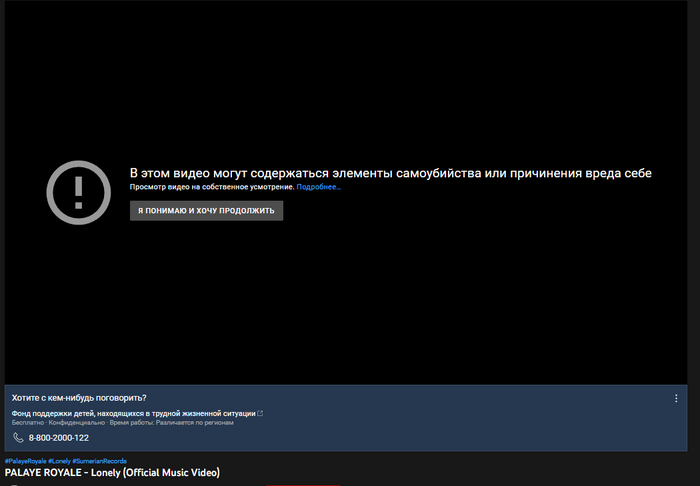Click the red button under the title
The height and width of the screenshot is (486, 700).
coord(303,485)
